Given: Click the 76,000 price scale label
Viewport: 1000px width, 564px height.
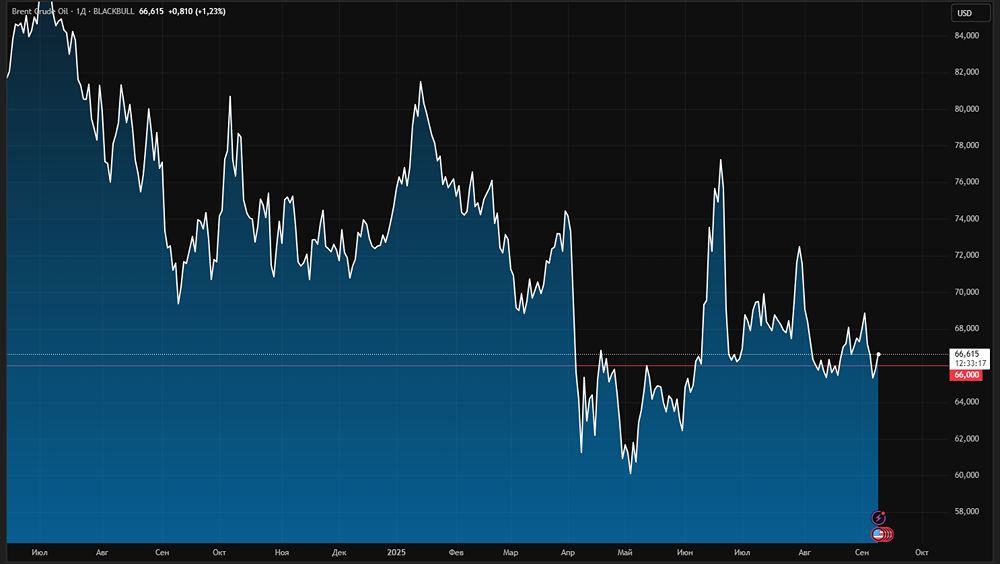Looking at the screenshot, I should [x=966, y=182].
